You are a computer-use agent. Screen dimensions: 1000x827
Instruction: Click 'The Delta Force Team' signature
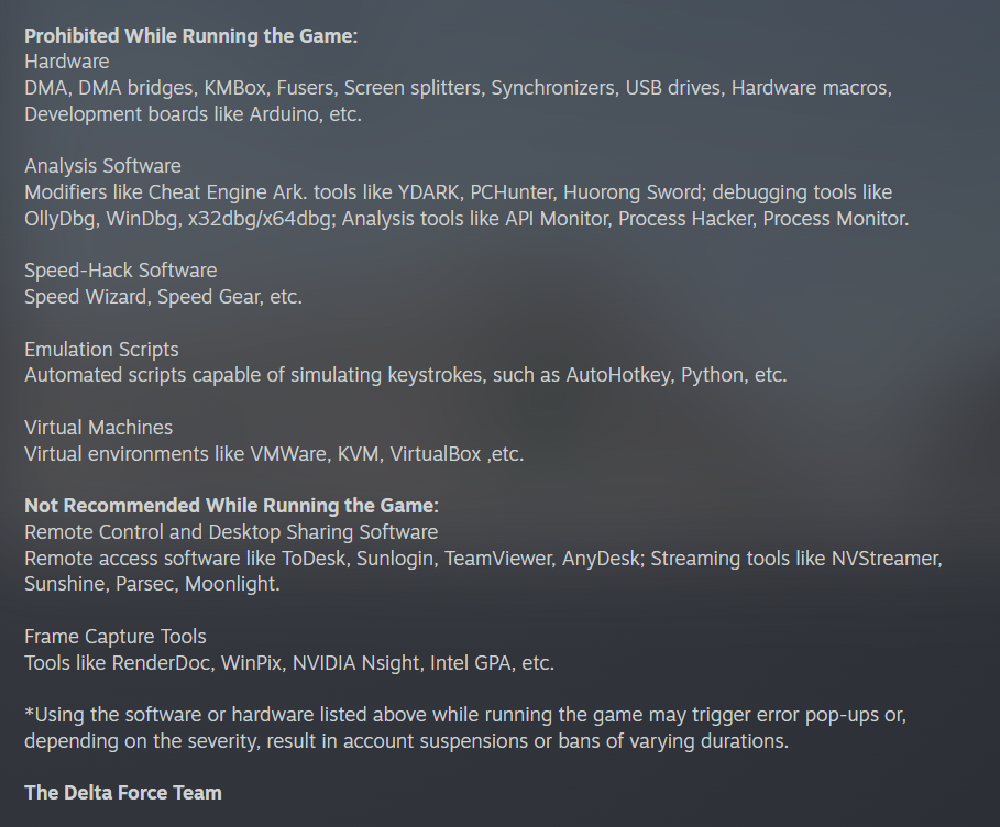(x=123, y=793)
